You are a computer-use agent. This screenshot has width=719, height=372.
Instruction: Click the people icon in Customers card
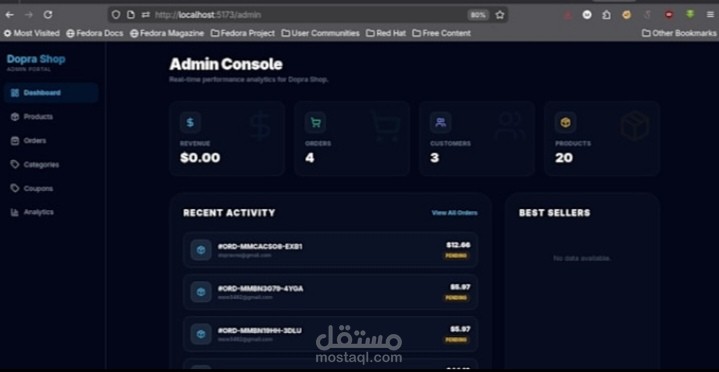point(440,122)
